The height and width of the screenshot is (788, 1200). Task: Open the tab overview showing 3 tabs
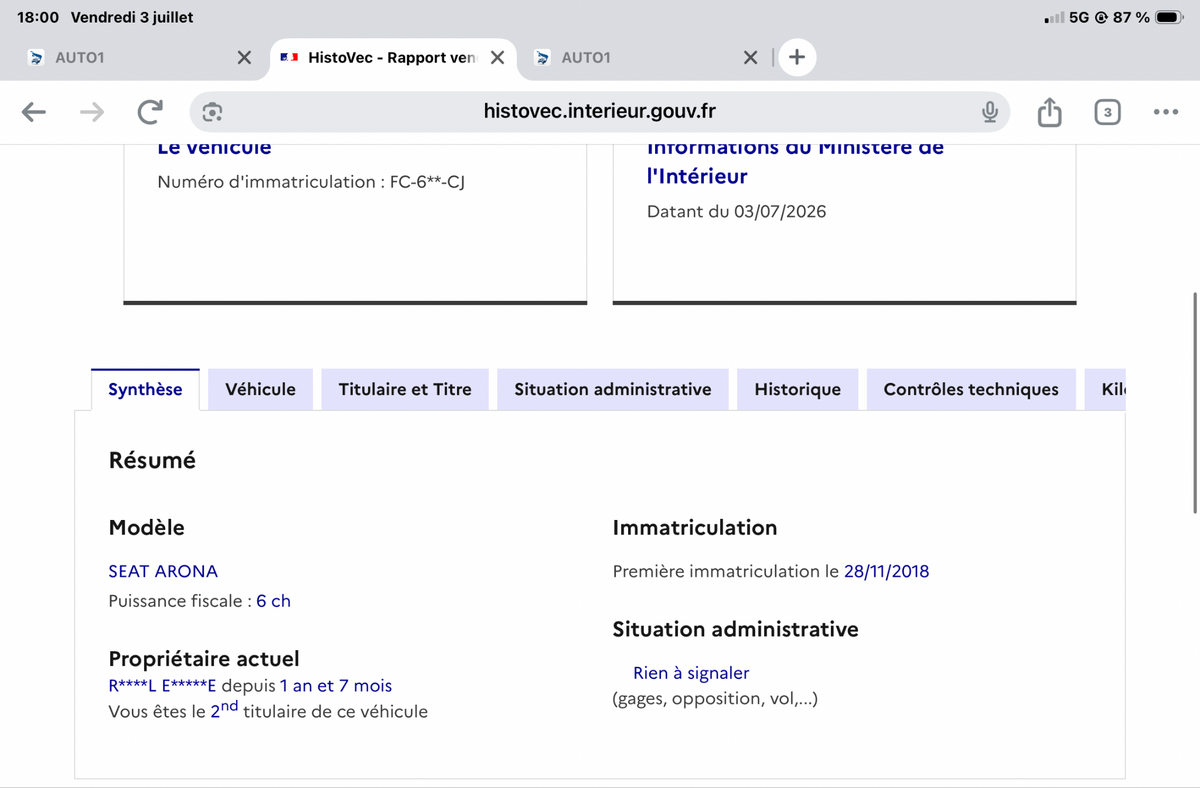tap(1107, 112)
